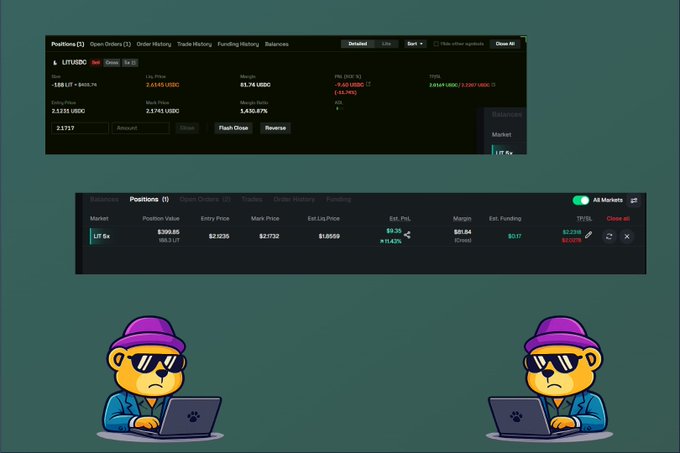Select the Lite view option

tap(386, 44)
